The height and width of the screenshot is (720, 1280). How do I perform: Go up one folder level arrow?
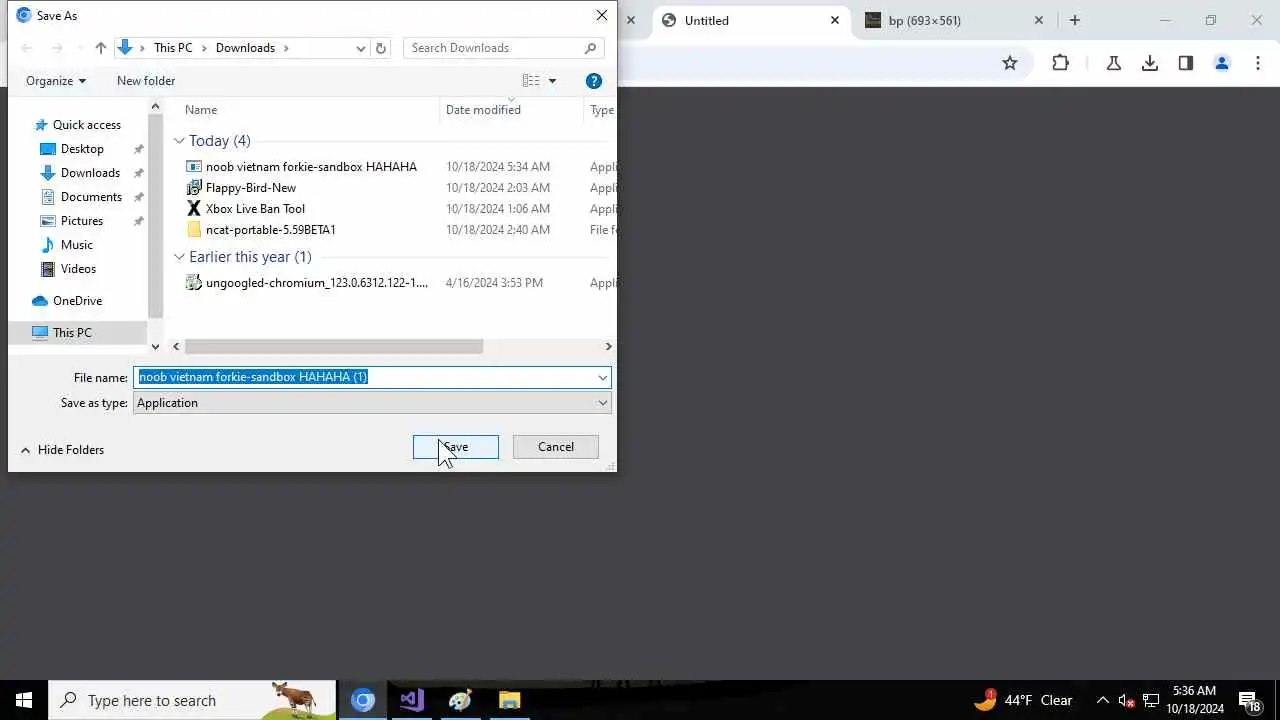click(100, 48)
